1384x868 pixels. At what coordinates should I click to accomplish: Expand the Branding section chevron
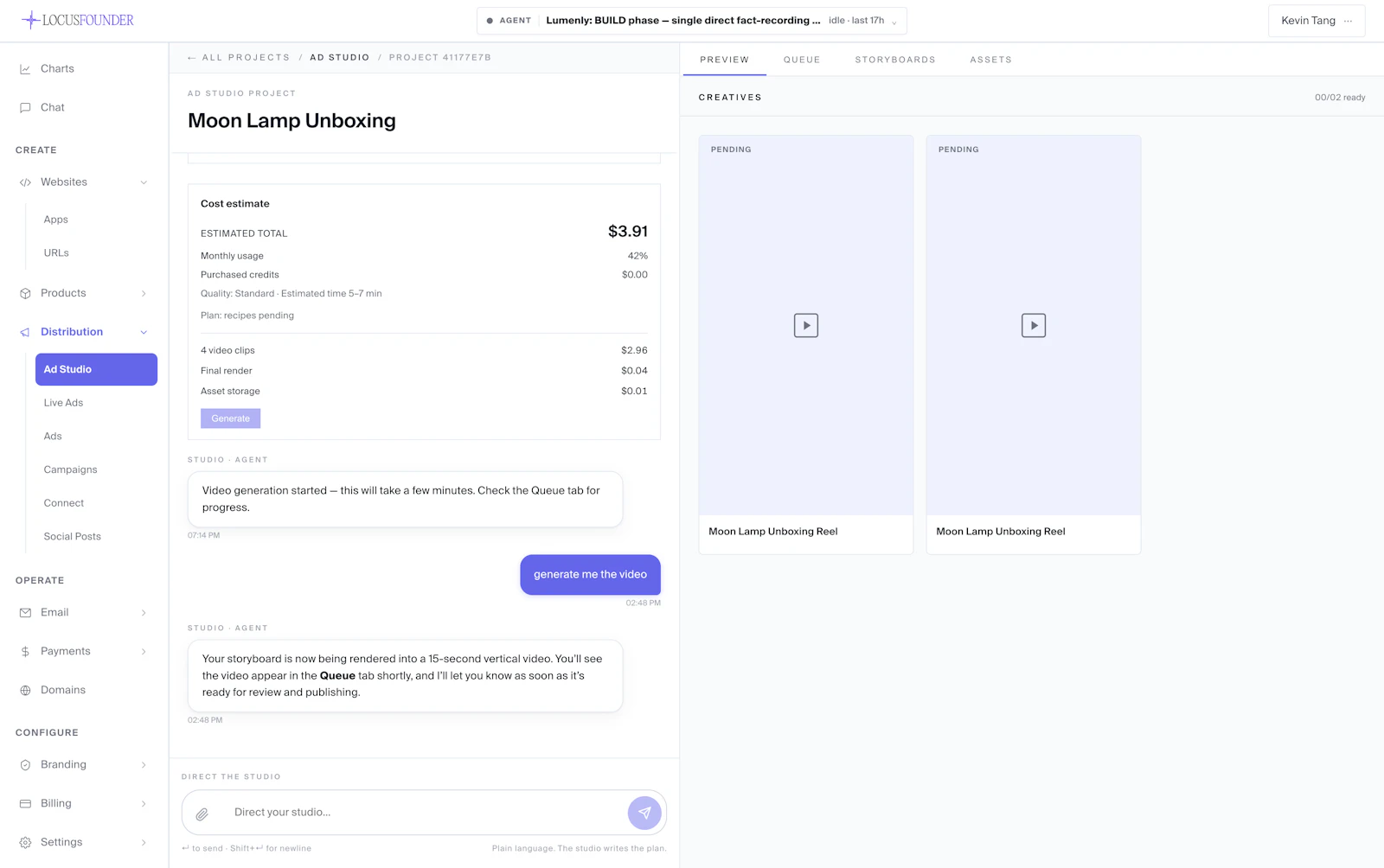click(x=144, y=765)
